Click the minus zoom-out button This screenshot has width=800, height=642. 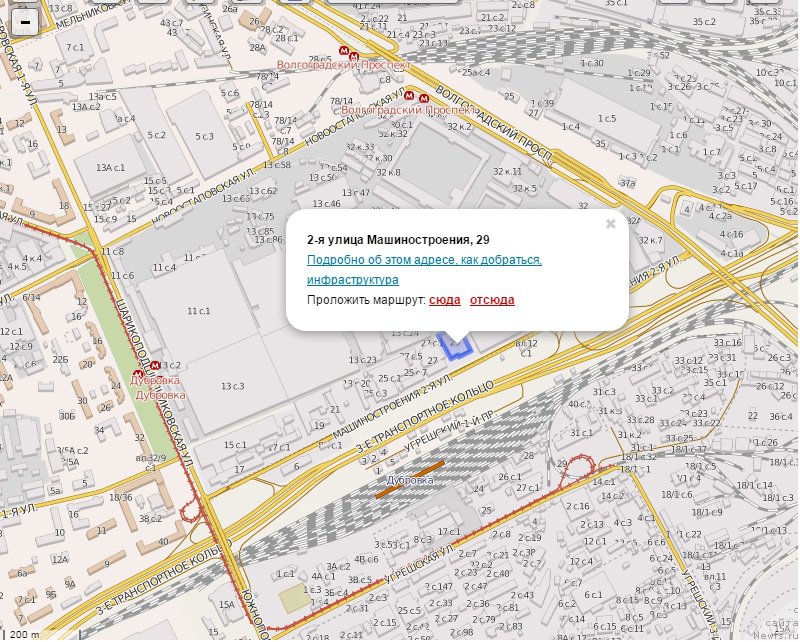pos(24,23)
